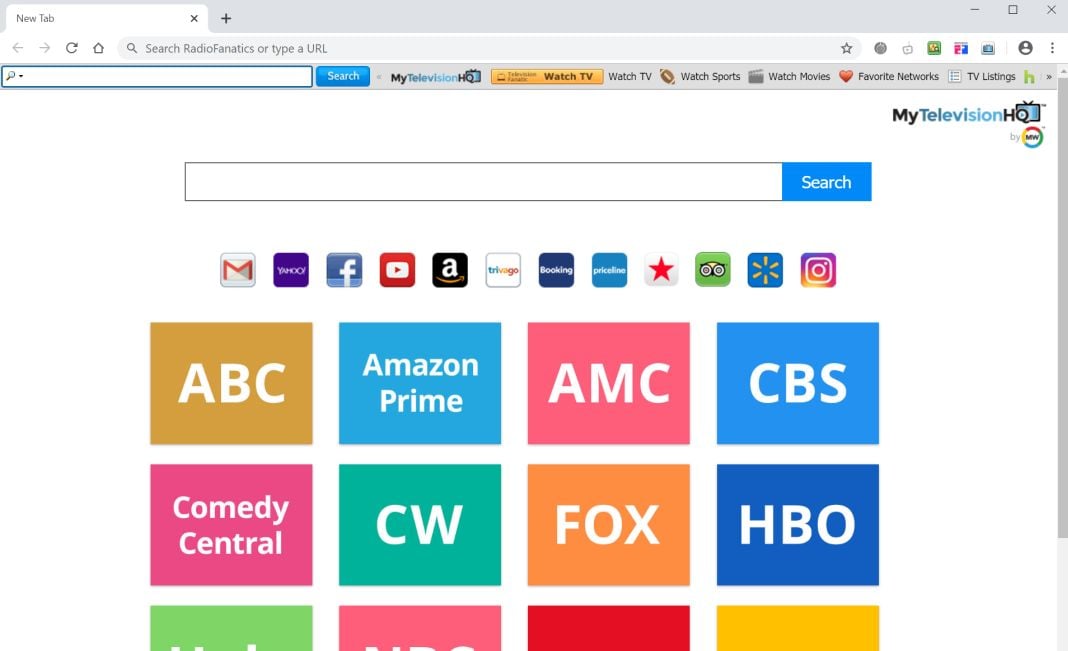Screen dimensions: 1068x651
Task: Open the FOX channel tile
Action: [609, 525]
